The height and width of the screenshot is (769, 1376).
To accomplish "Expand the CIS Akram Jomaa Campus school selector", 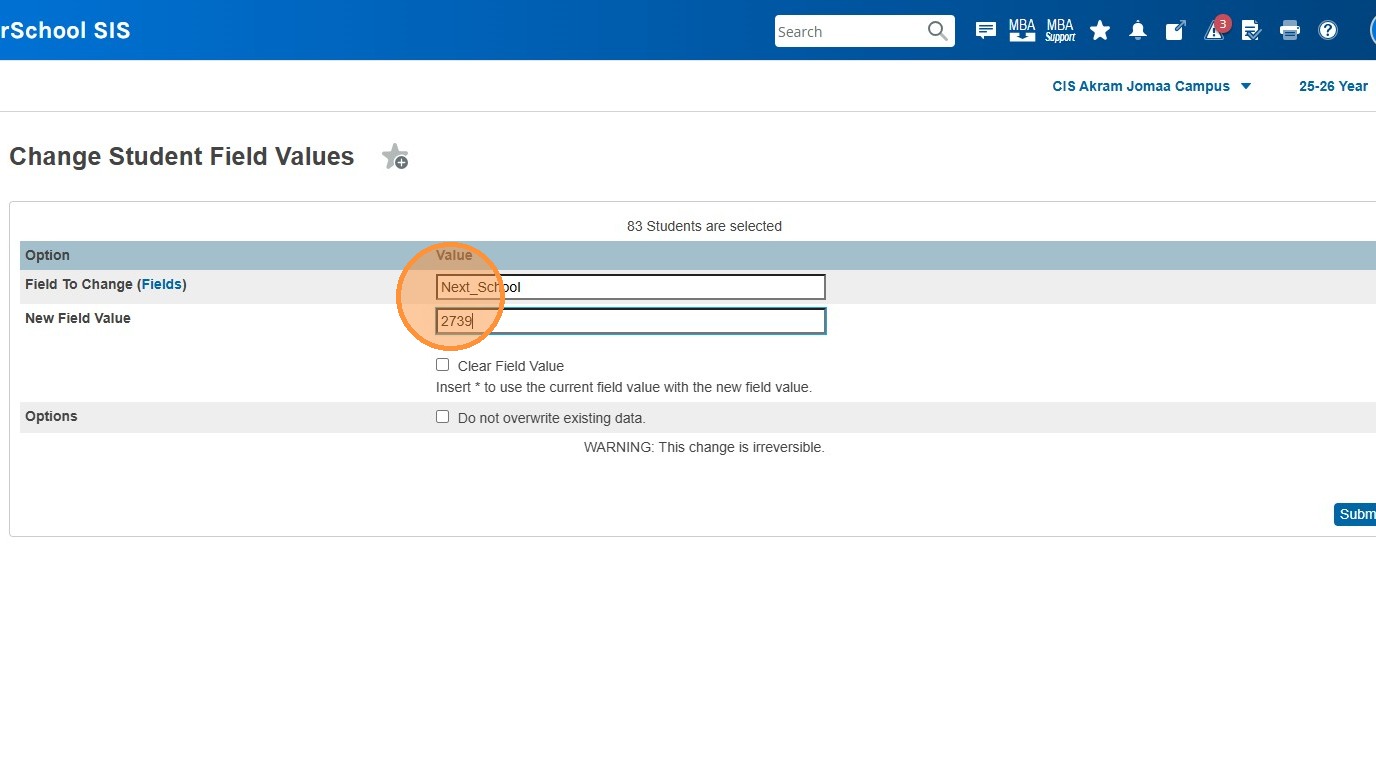I will coord(1152,86).
